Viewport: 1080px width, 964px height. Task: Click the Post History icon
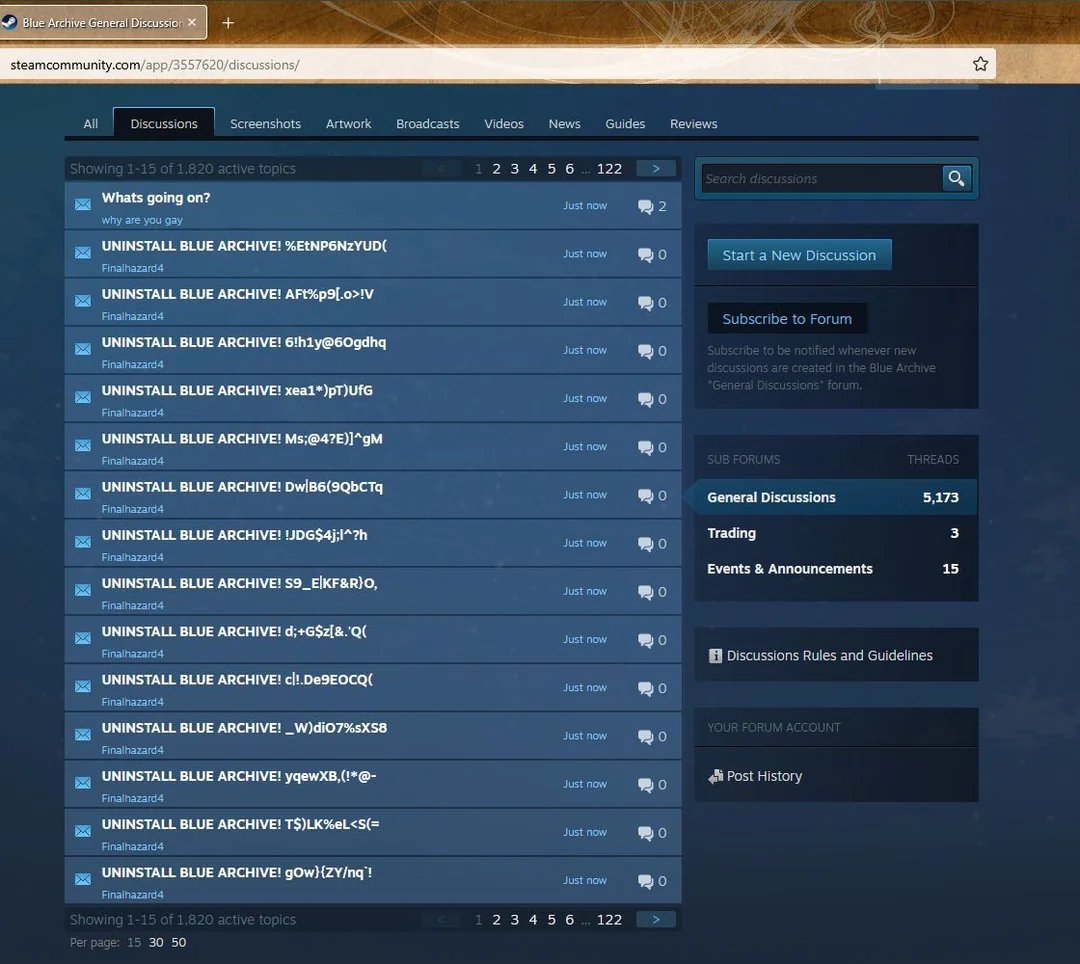[716, 776]
